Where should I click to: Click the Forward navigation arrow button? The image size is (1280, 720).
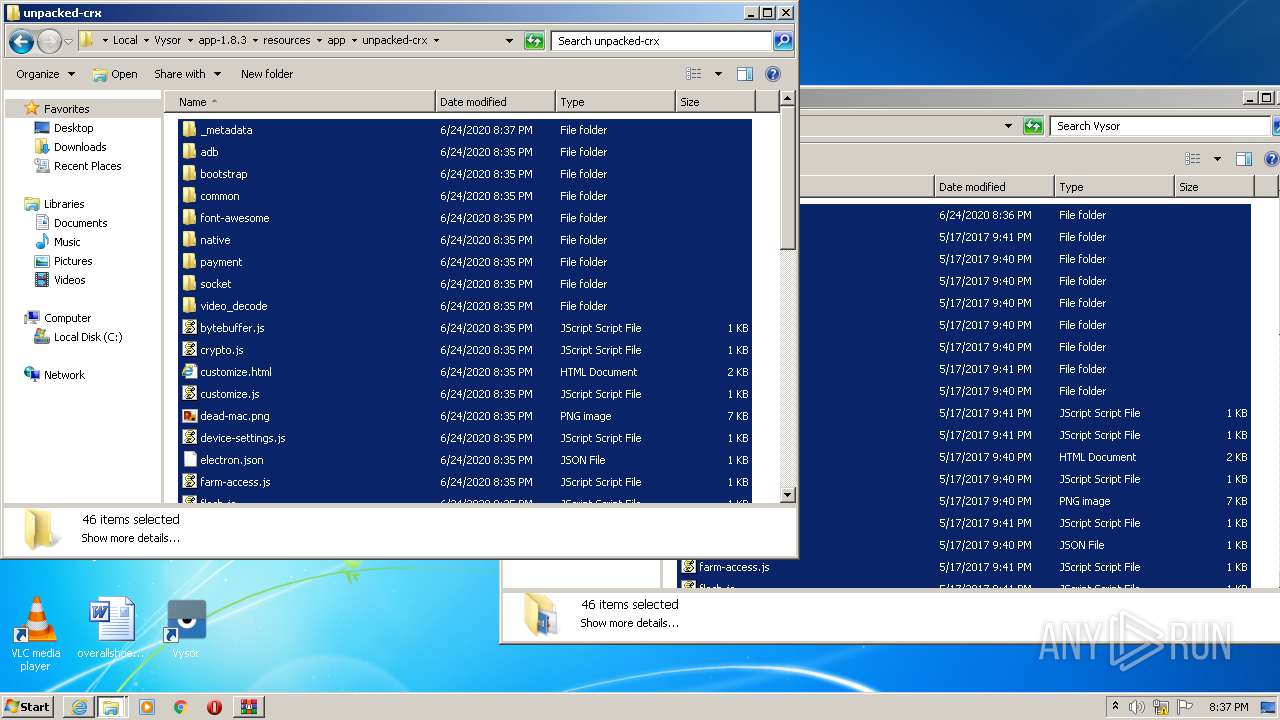(x=49, y=41)
